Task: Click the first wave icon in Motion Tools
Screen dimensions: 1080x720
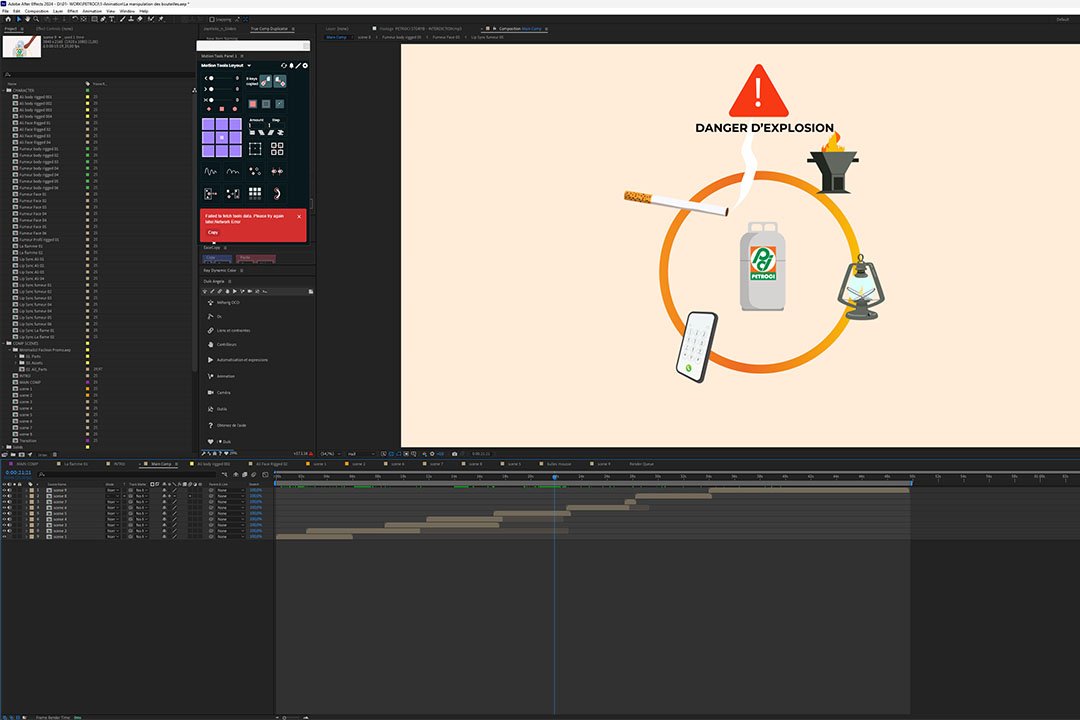Action: 210,172
